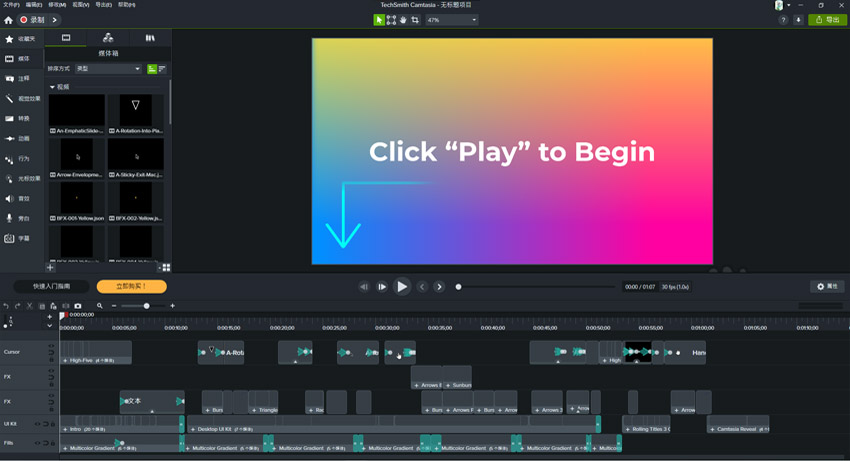The height and width of the screenshot is (461, 850).
Task: Toggle lock on Fills track
Action: (51, 443)
